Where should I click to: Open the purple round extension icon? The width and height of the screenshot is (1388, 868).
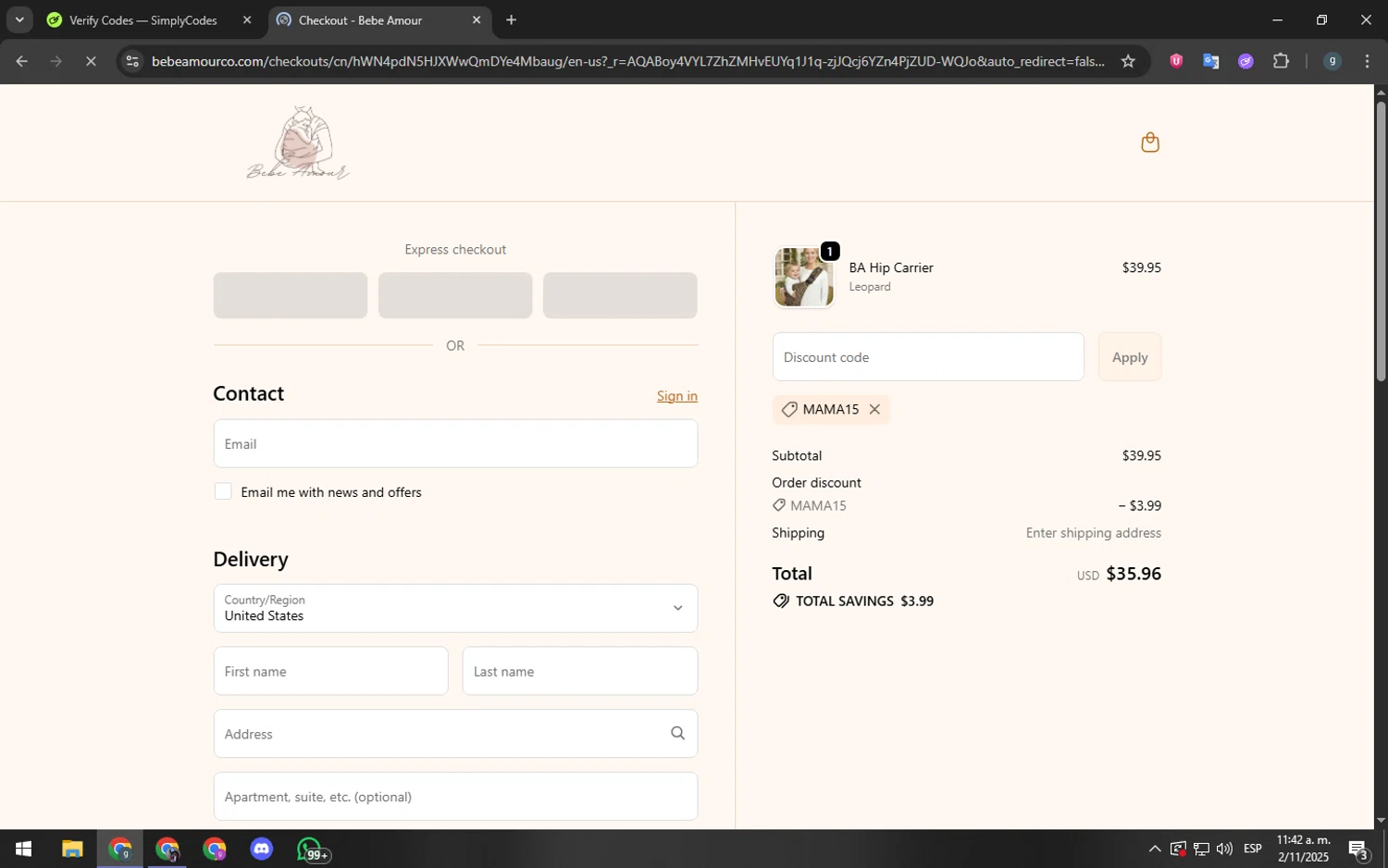[x=1245, y=61]
